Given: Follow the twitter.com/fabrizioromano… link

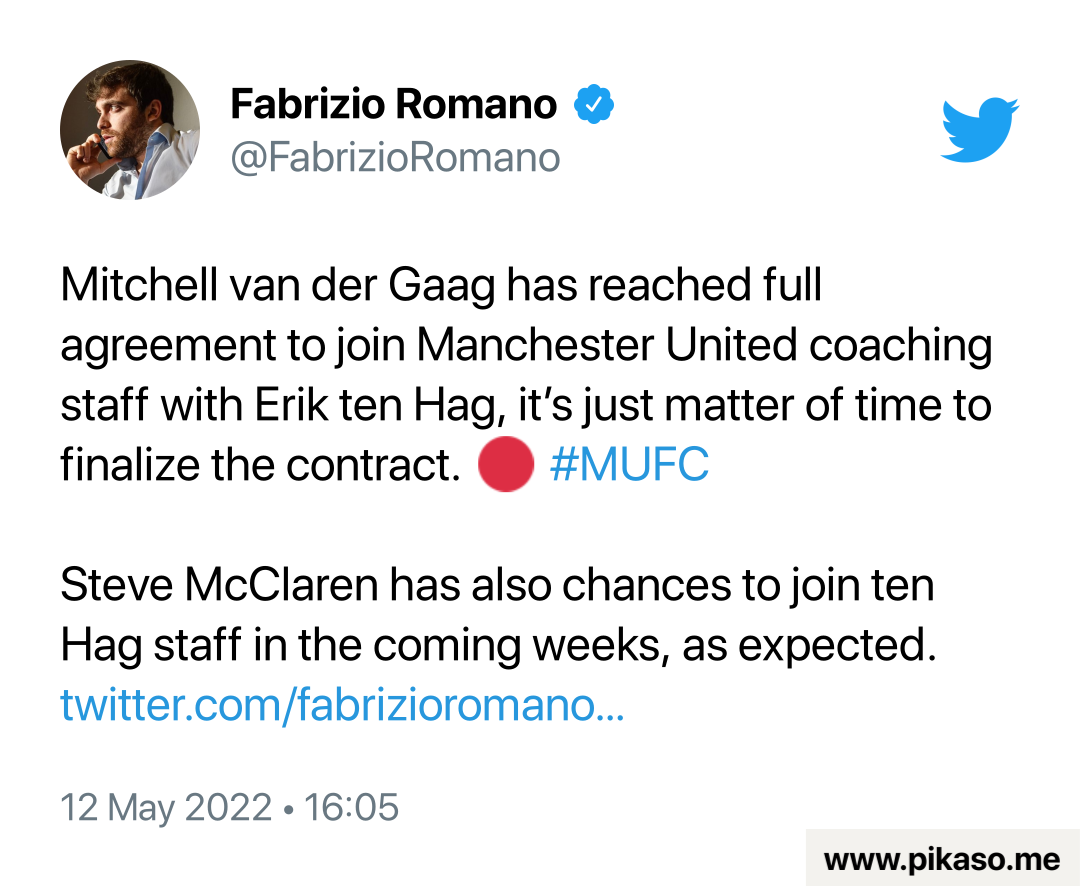Looking at the screenshot, I should [x=342, y=705].
